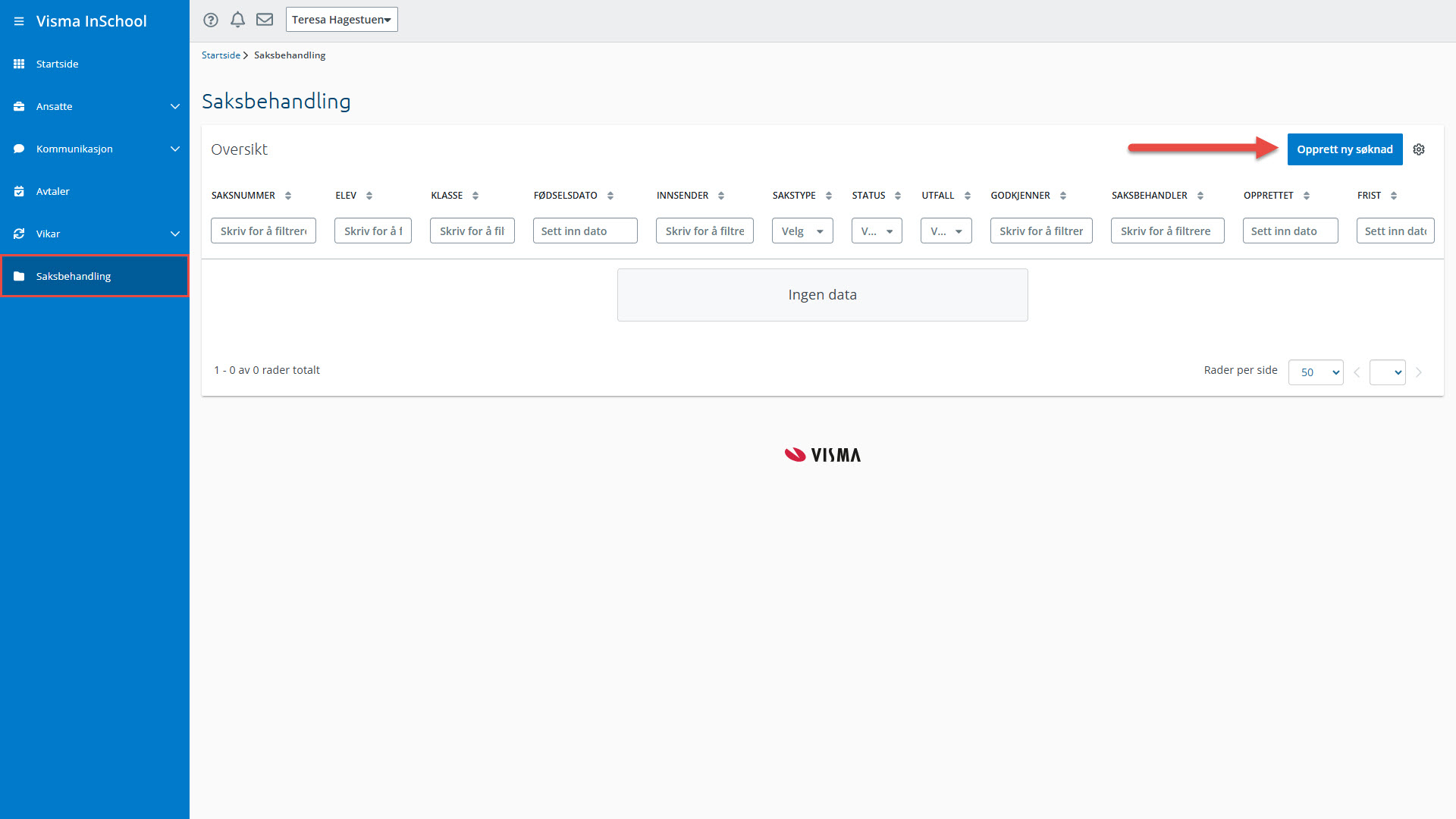Change rows per page dropdown
The width and height of the screenshot is (1456, 819).
[1315, 372]
